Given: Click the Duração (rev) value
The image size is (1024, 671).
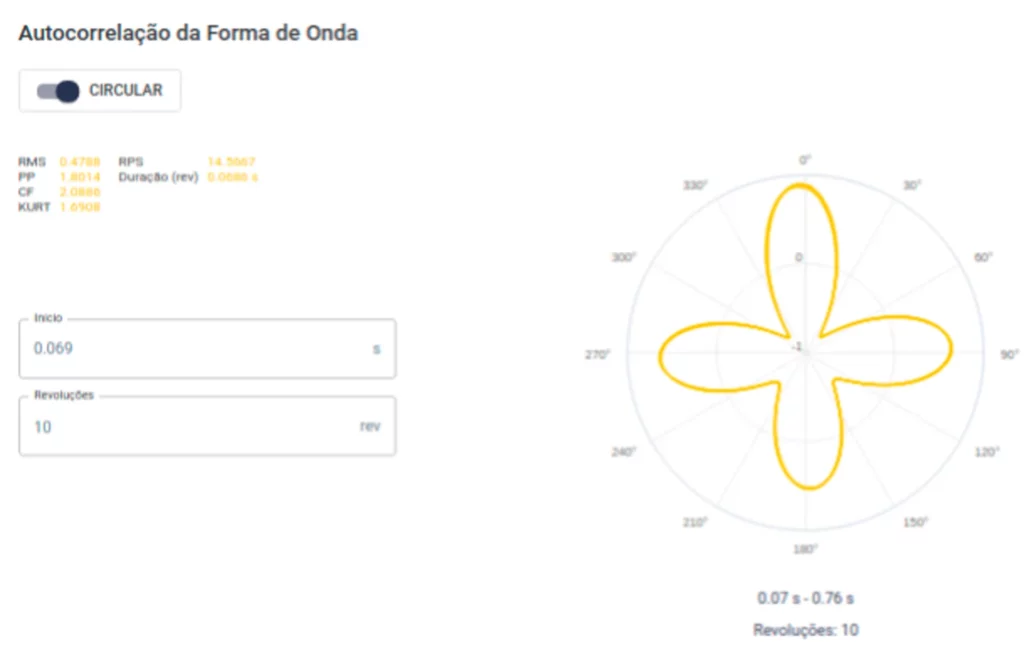Looking at the screenshot, I should 232,176.
